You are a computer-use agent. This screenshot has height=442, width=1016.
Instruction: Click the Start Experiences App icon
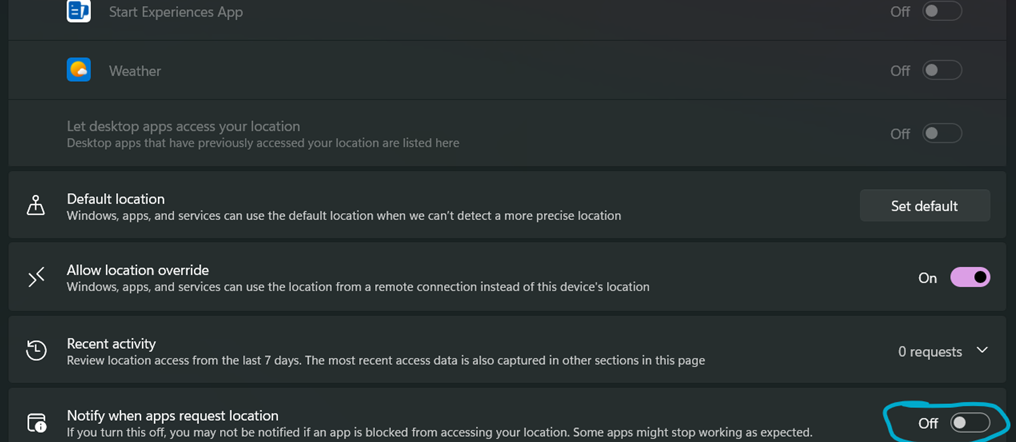coord(79,11)
